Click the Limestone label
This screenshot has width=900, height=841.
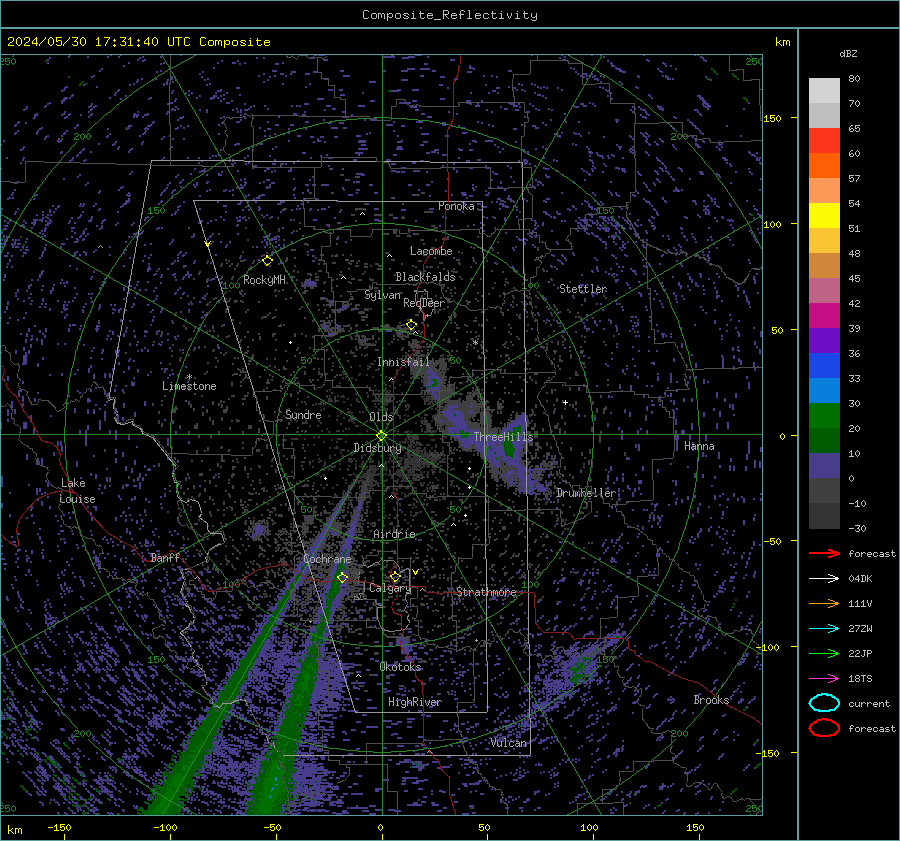click(189, 386)
